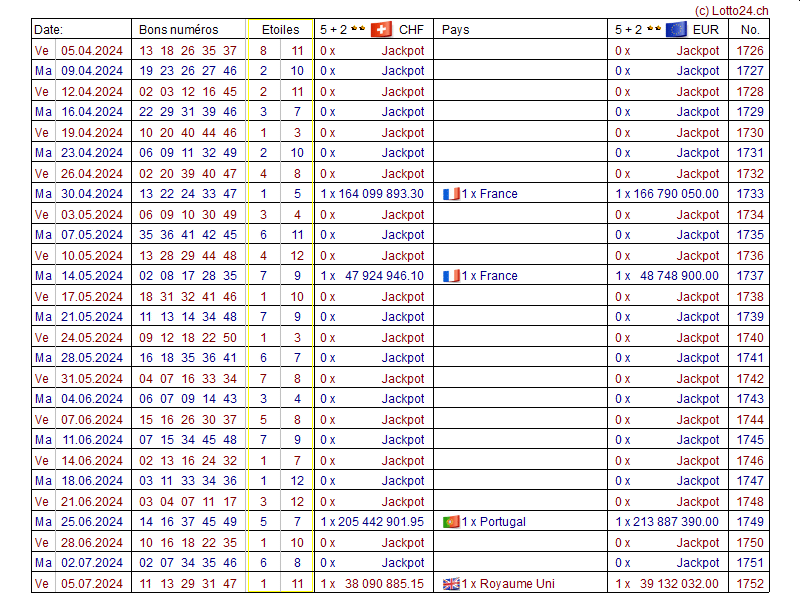
Task: Open the Lotto24.ch copyright link
Action: pos(731,9)
